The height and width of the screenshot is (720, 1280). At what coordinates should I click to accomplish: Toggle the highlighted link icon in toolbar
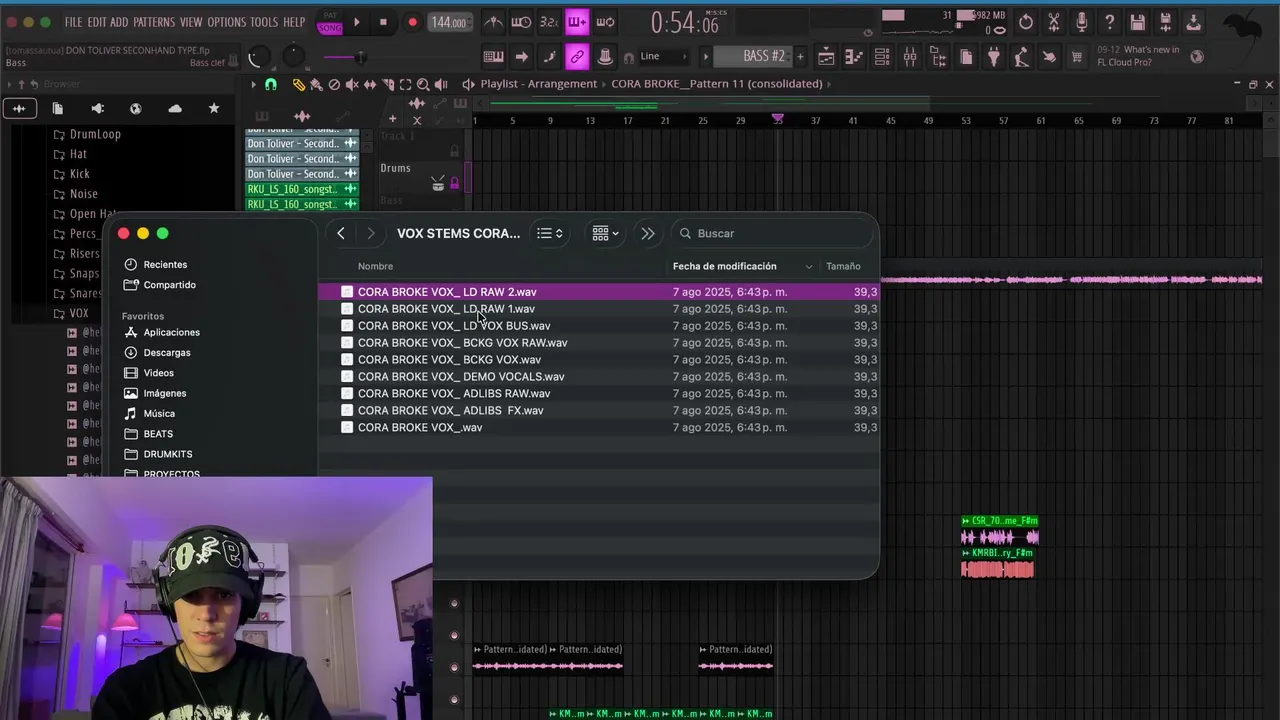coord(577,57)
